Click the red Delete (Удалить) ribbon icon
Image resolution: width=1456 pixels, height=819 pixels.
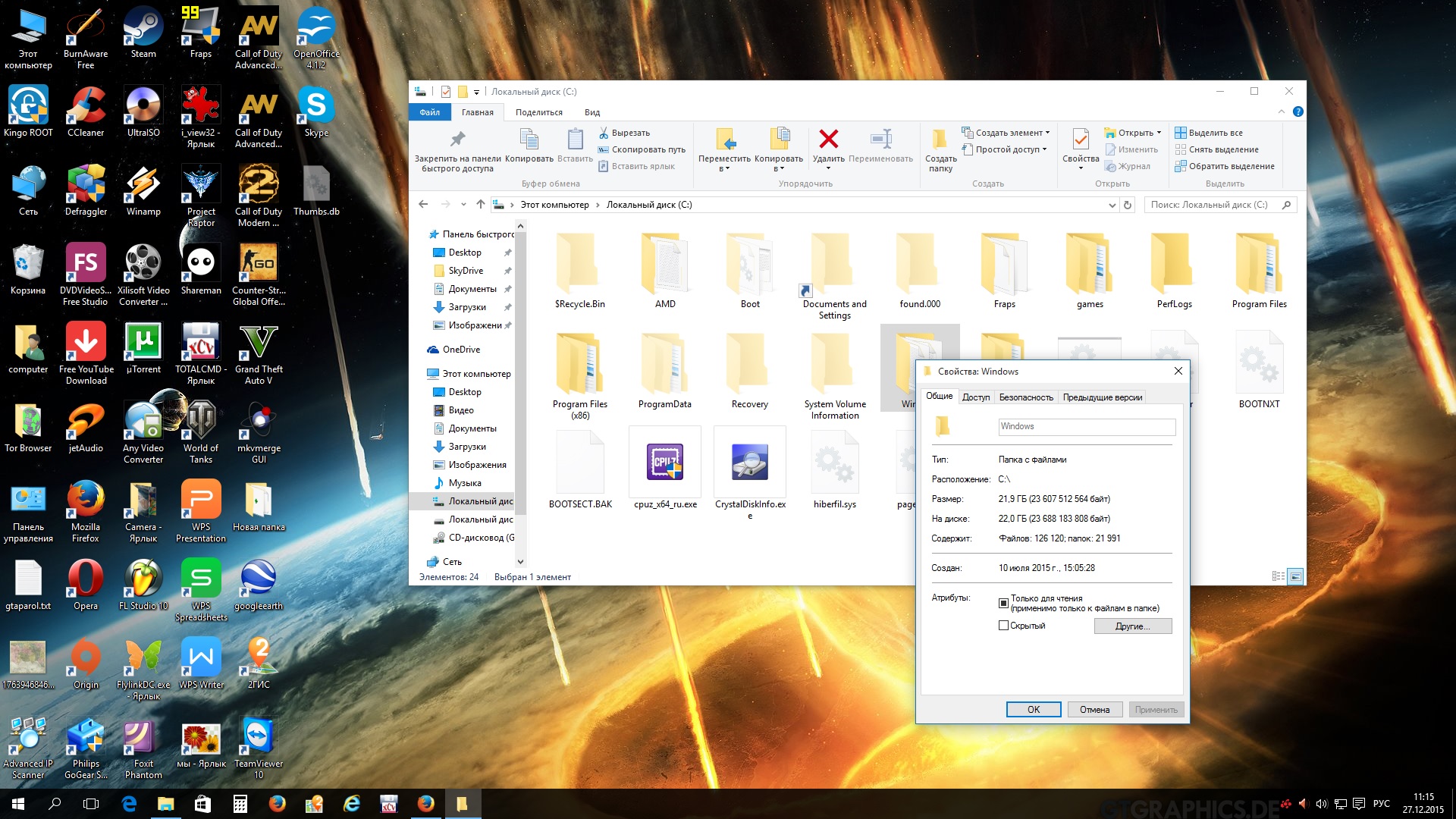pyautogui.click(x=828, y=140)
